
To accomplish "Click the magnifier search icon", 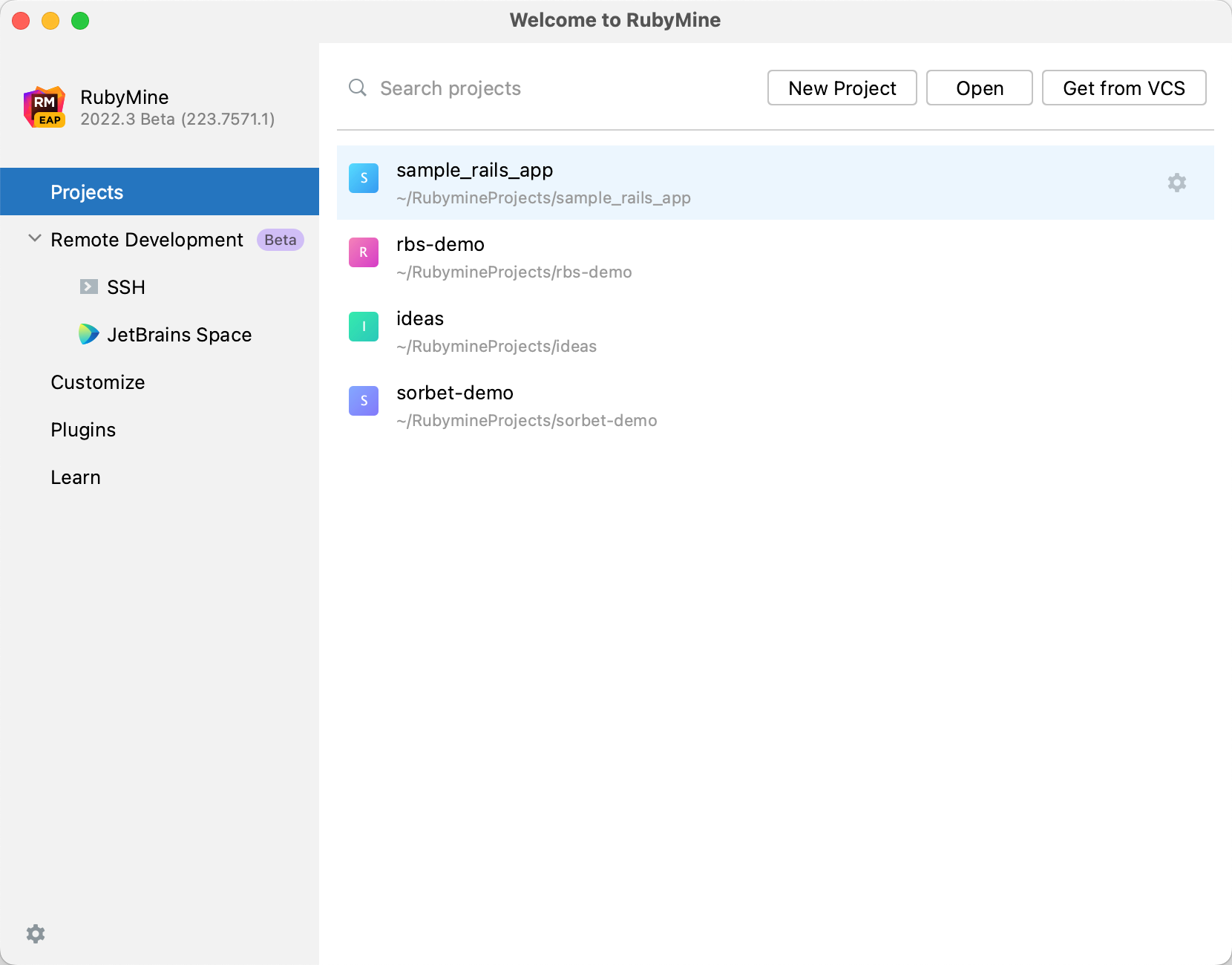I will [x=358, y=88].
